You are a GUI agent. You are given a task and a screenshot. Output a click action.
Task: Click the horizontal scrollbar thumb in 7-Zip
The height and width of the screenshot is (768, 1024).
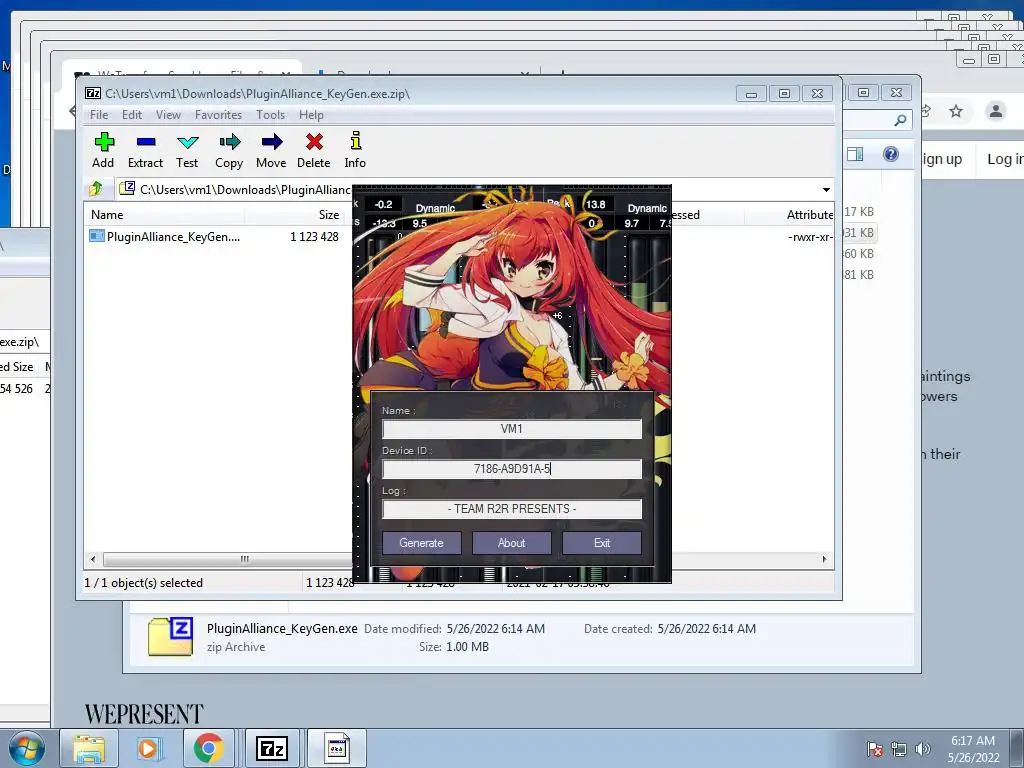point(228,559)
